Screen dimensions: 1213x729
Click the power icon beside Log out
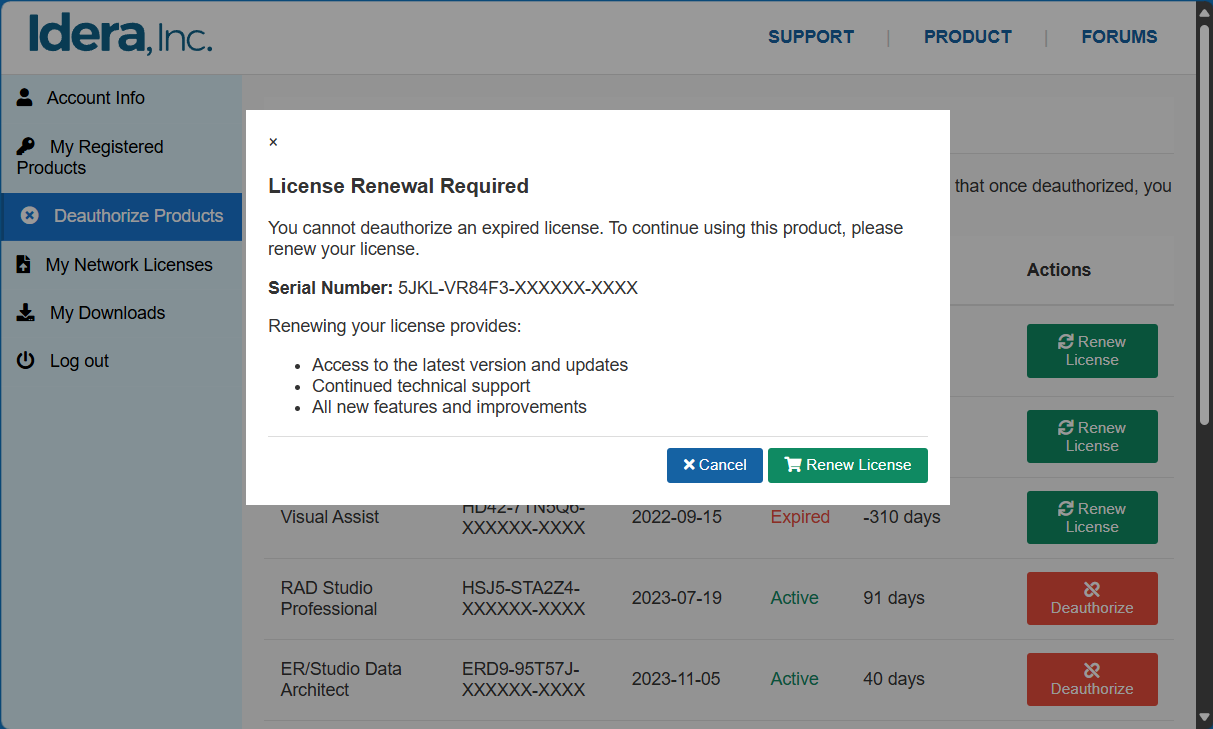click(26, 360)
